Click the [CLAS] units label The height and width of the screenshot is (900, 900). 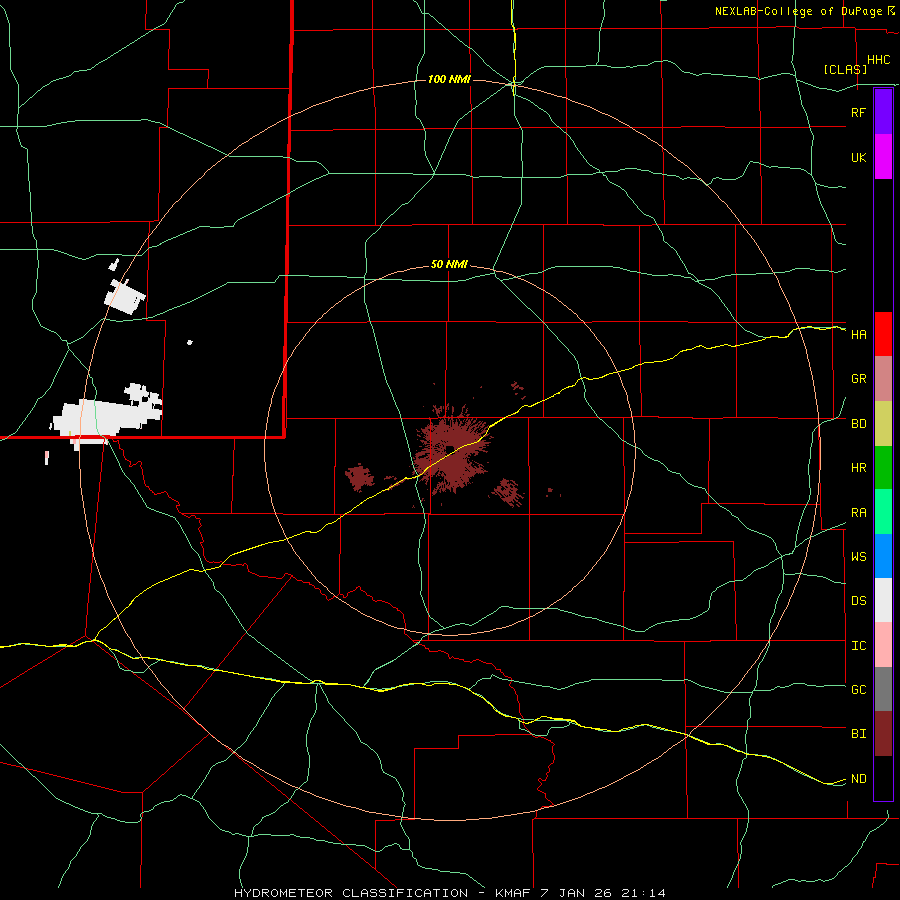(x=845, y=69)
